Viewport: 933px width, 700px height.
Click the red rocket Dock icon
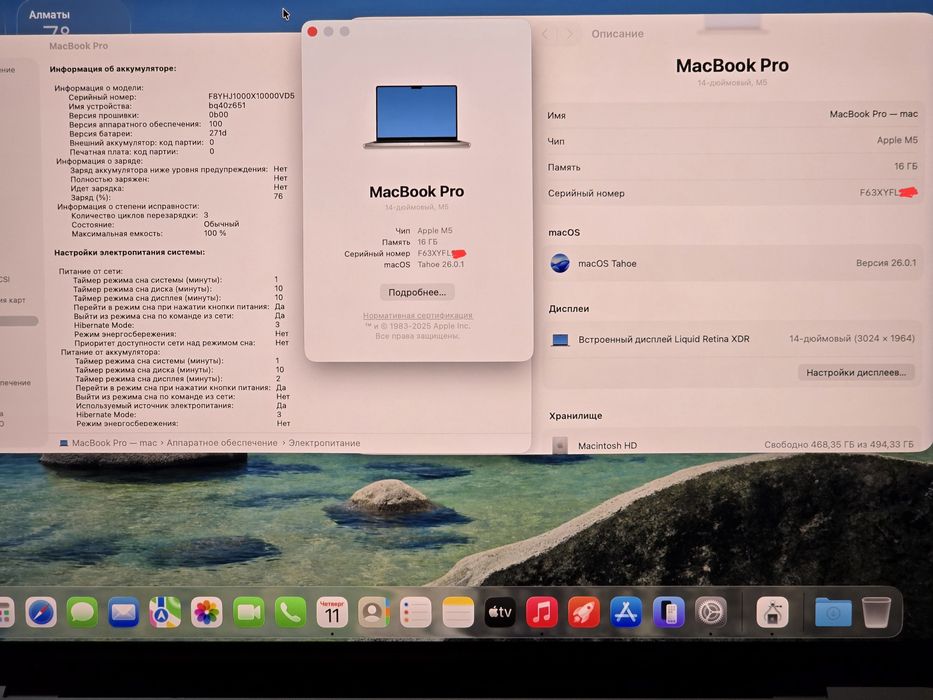[584, 612]
